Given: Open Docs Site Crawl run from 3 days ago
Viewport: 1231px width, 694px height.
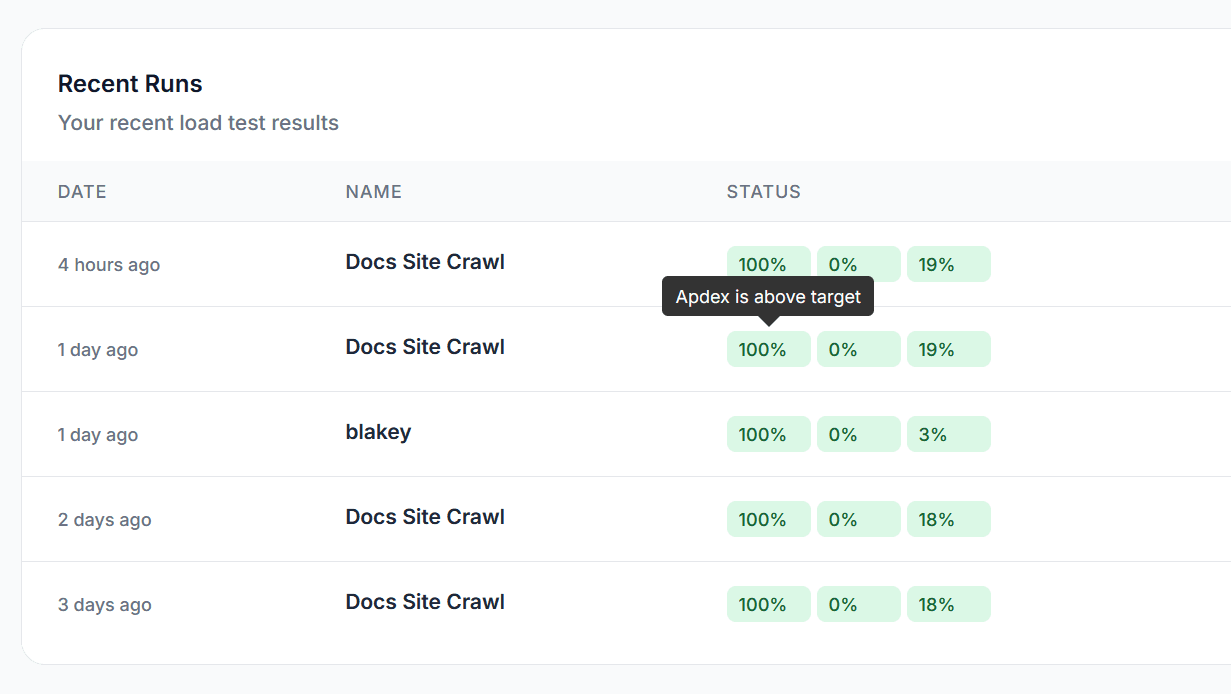Looking at the screenshot, I should pos(425,602).
